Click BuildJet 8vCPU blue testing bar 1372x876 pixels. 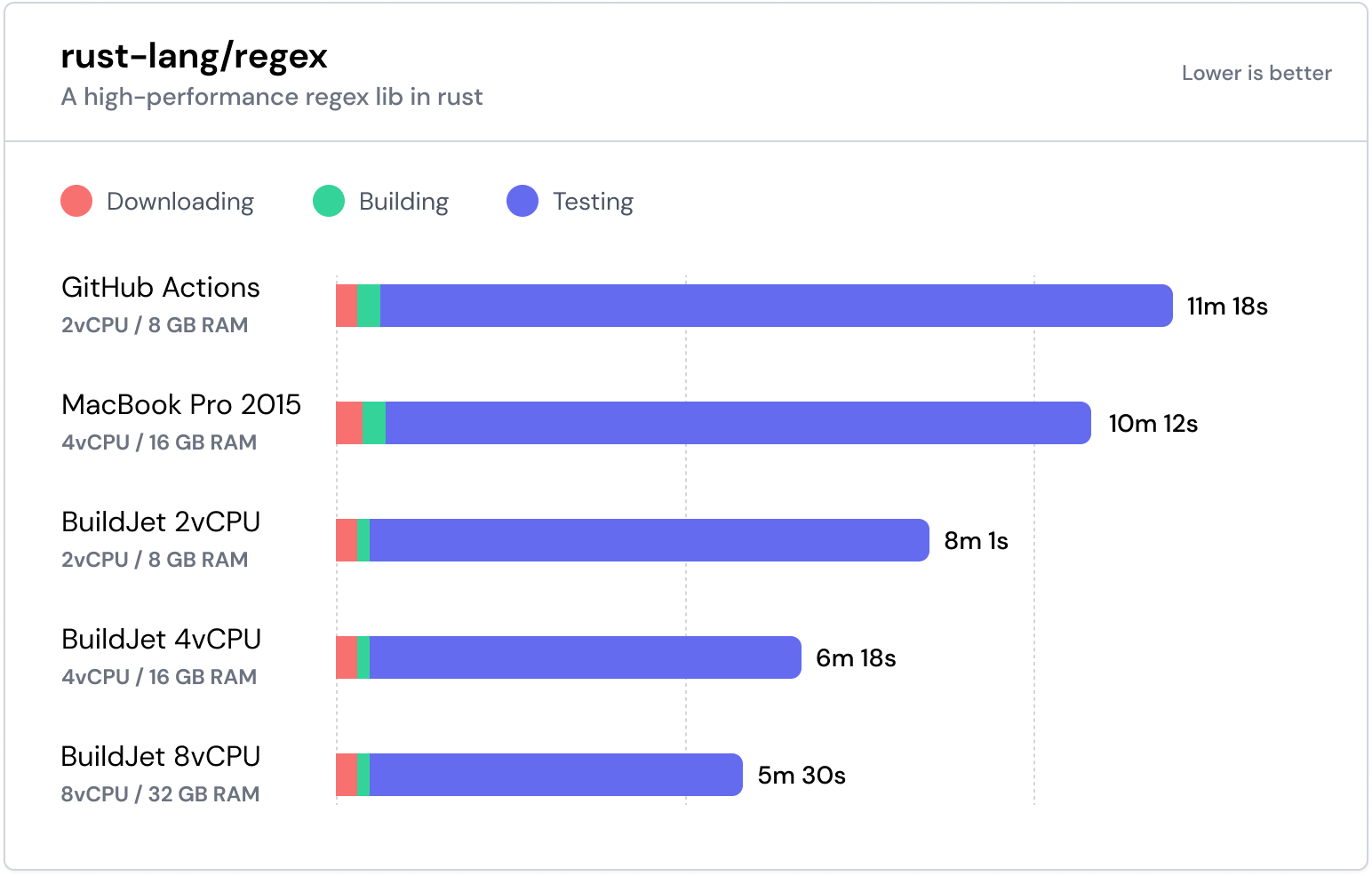click(x=554, y=775)
